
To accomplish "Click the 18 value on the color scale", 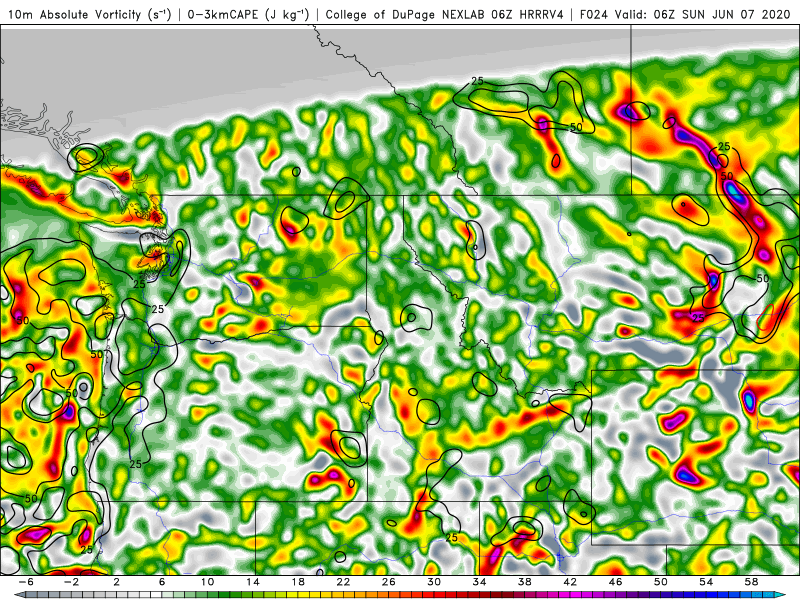I will [298, 582].
